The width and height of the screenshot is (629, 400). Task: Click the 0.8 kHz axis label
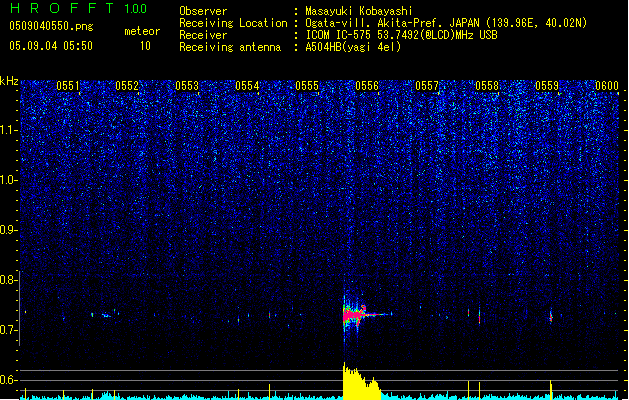tap(8, 280)
